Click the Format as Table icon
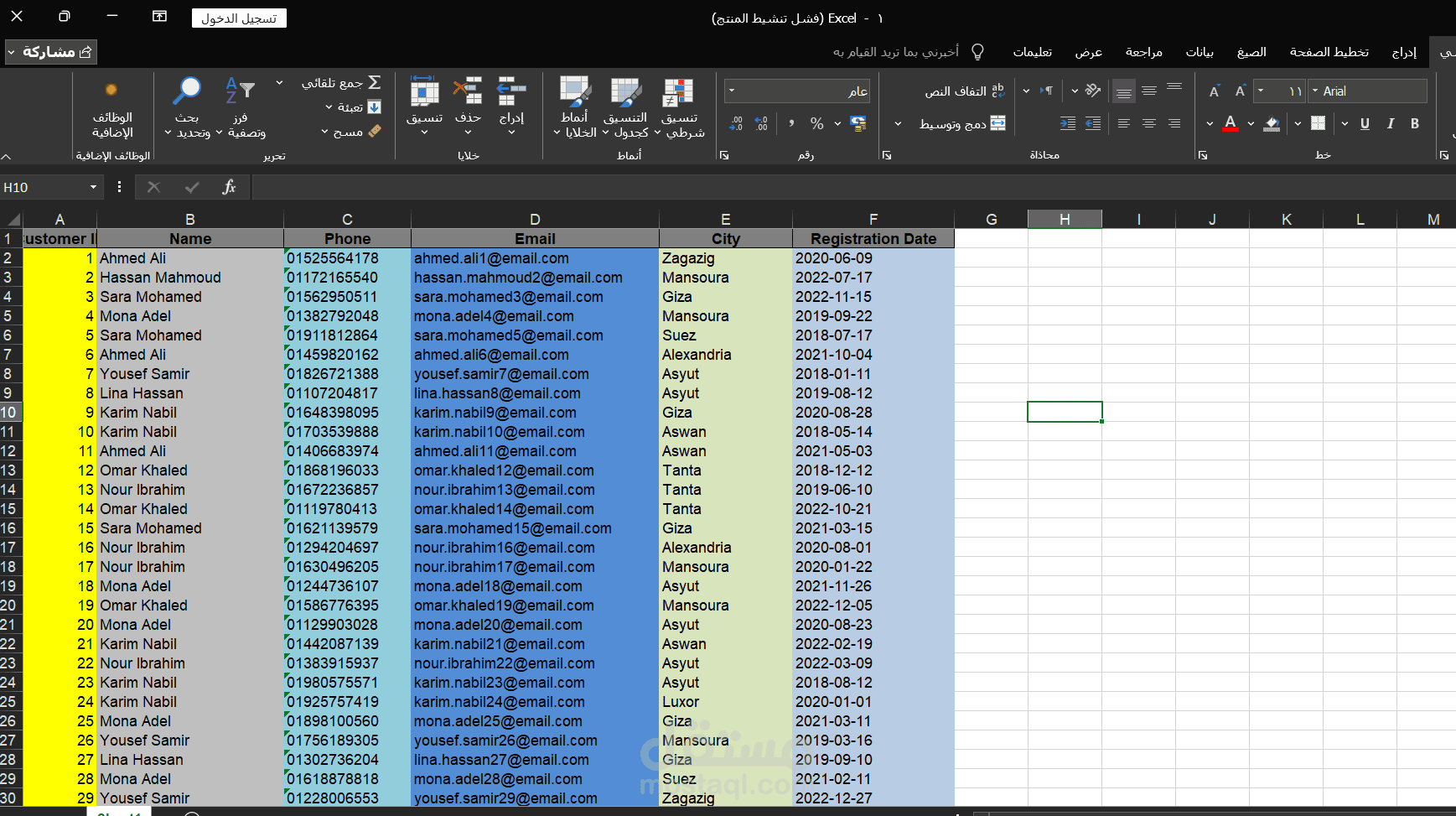The image size is (1456, 816). (626, 92)
